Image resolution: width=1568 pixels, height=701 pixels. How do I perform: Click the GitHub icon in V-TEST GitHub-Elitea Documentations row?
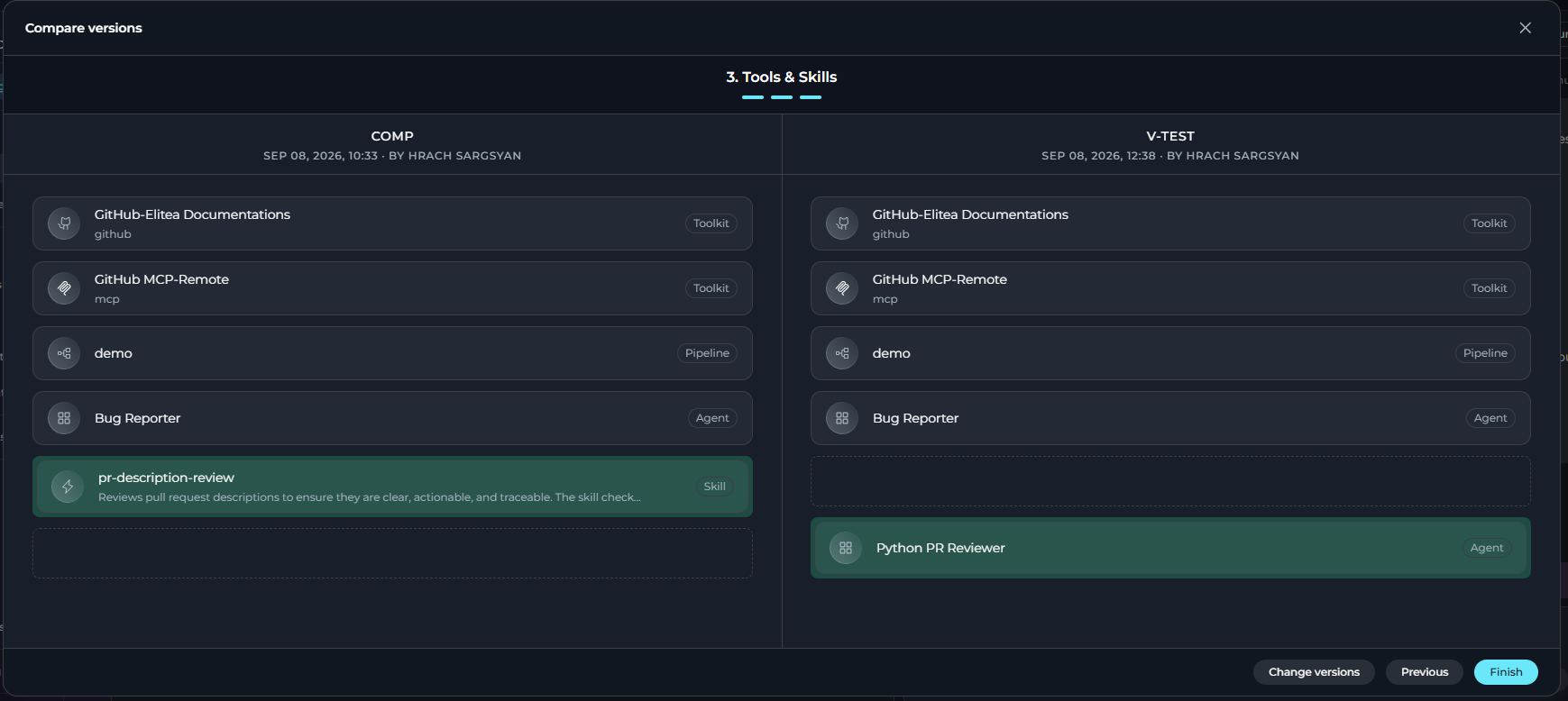tap(842, 223)
